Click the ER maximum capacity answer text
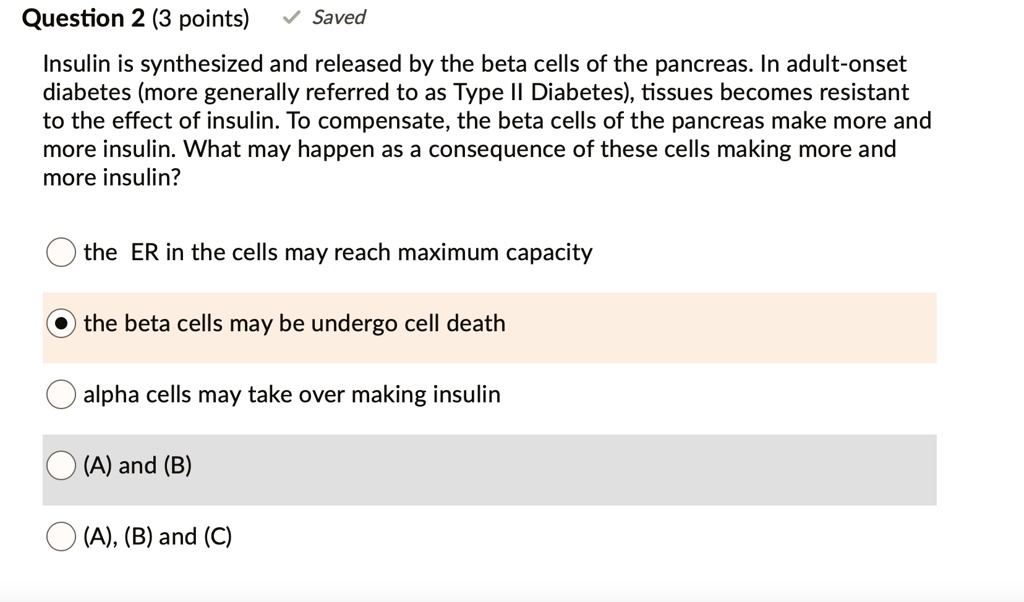 click(338, 252)
